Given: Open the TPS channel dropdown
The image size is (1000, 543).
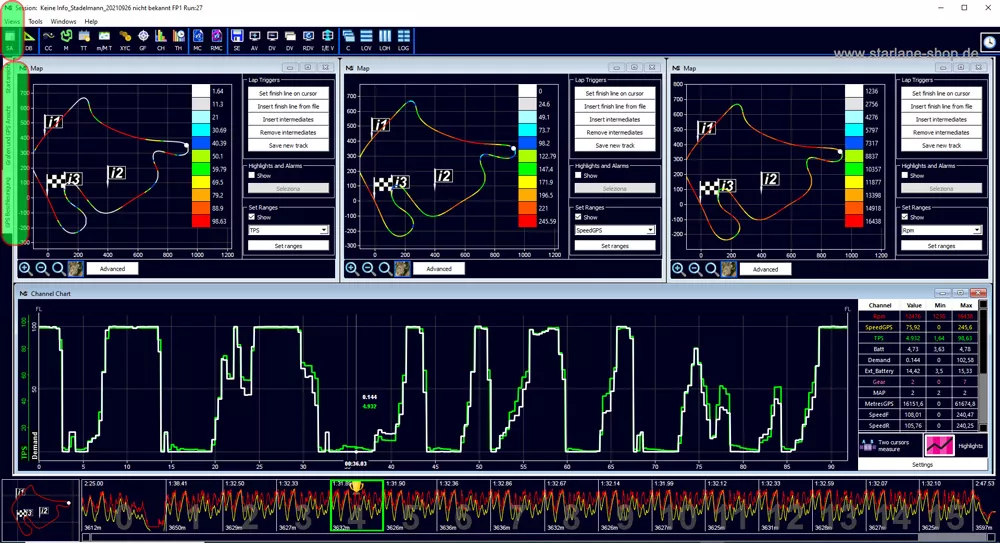Looking at the screenshot, I should tap(288, 230).
